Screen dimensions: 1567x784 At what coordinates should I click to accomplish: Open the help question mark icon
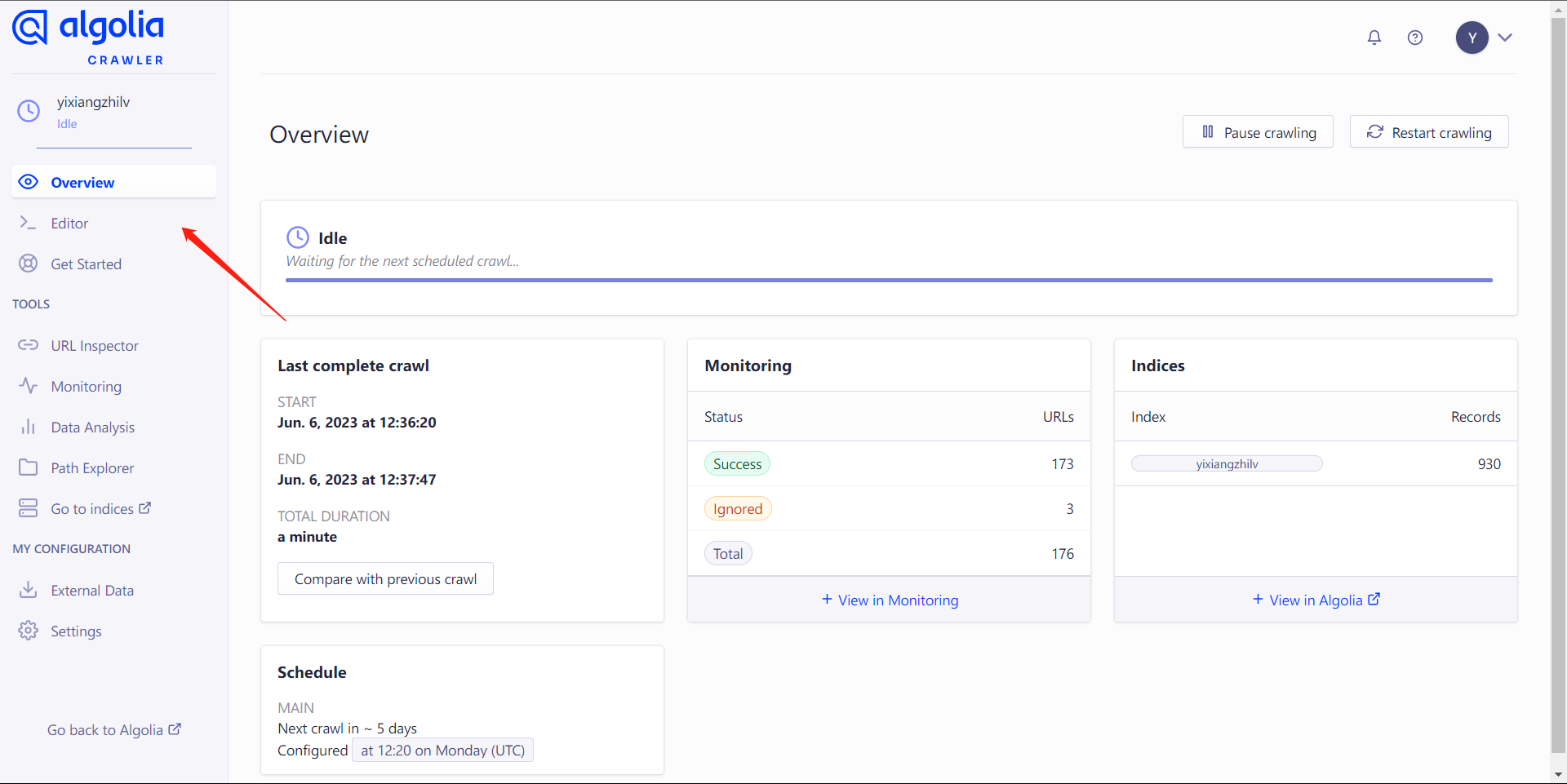[x=1415, y=38]
